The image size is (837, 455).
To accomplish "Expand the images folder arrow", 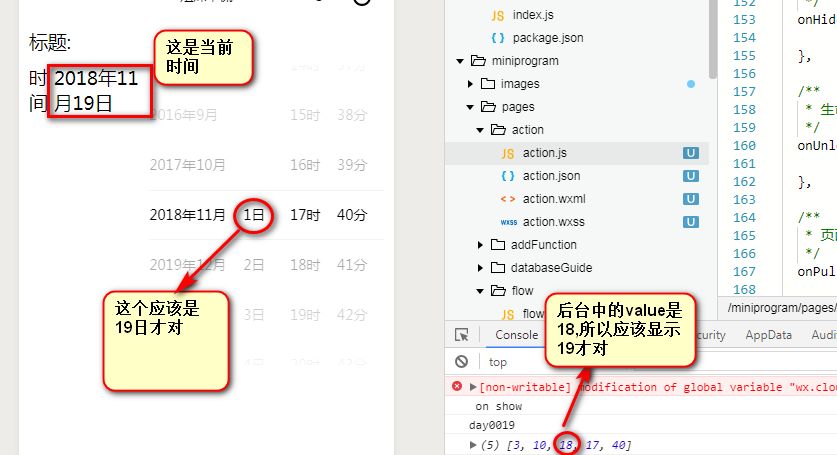I will coord(470,84).
